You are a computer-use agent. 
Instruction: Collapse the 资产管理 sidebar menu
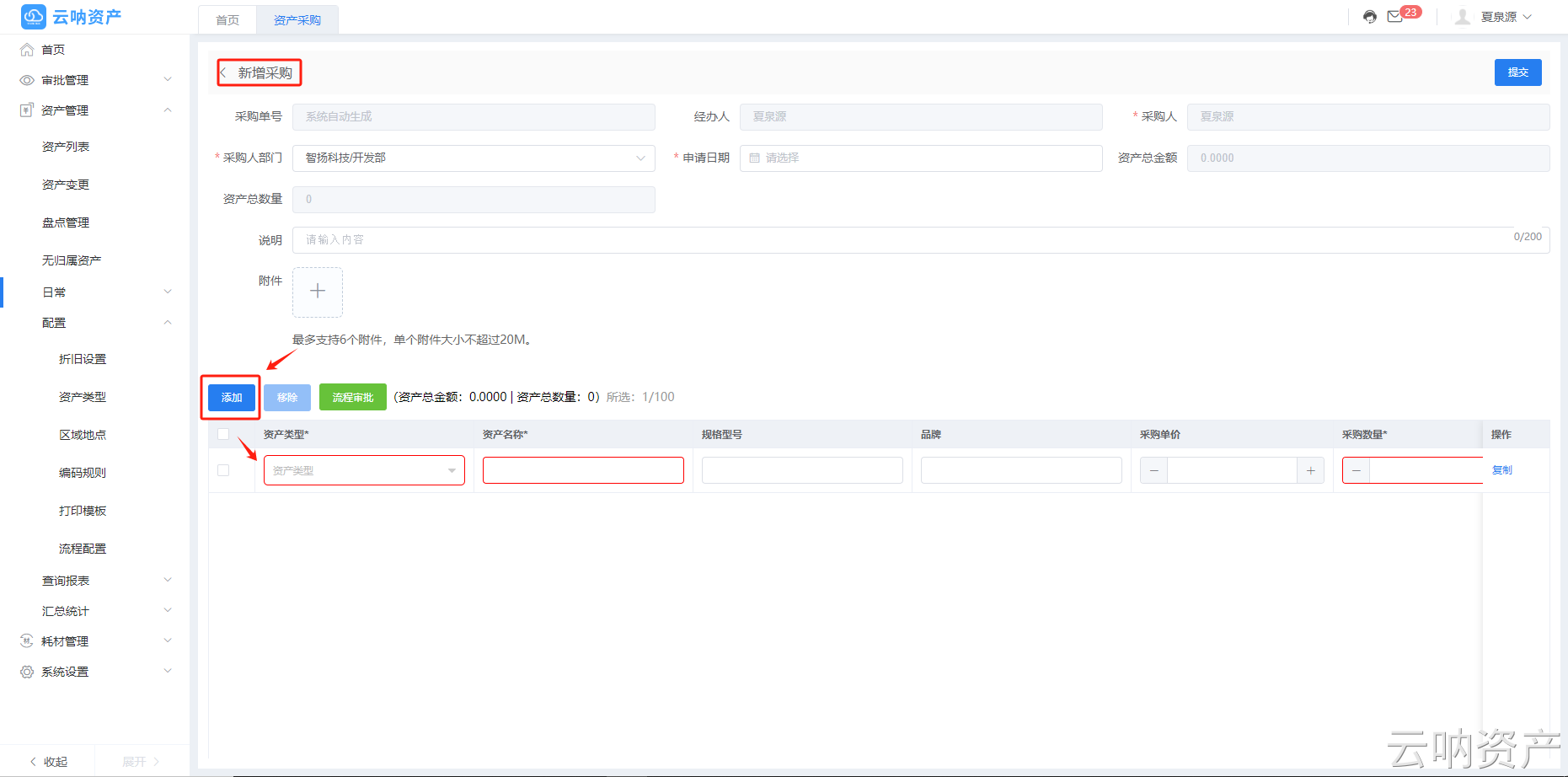point(168,110)
